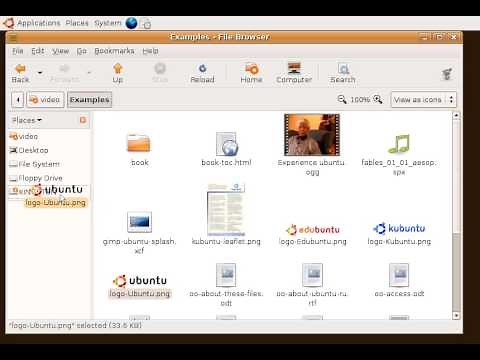The image size is (480, 360).
Task: Close the Places side pane
Action: (83, 120)
